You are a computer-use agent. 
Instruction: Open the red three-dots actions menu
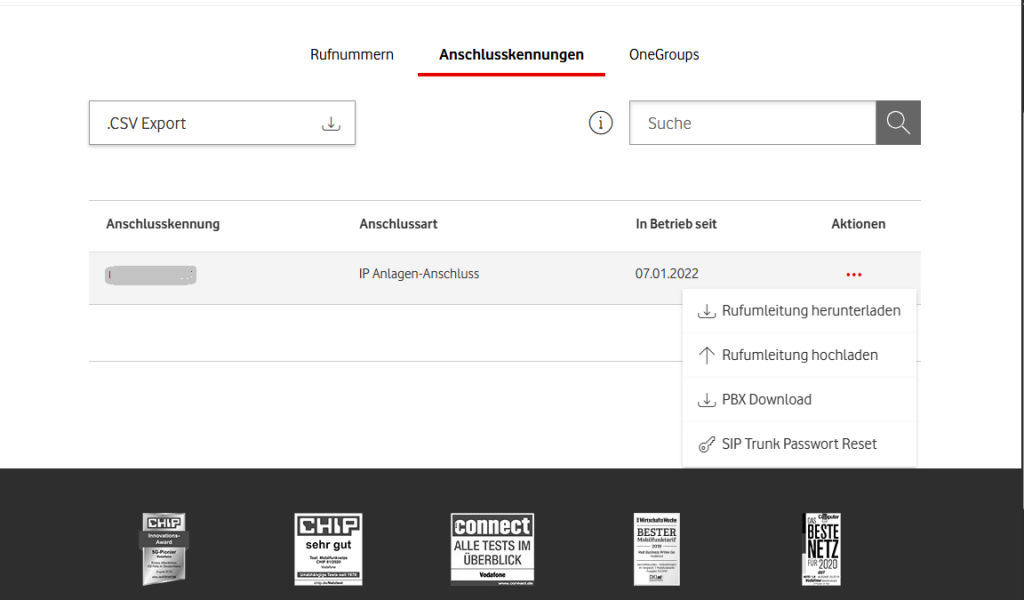[x=854, y=275]
